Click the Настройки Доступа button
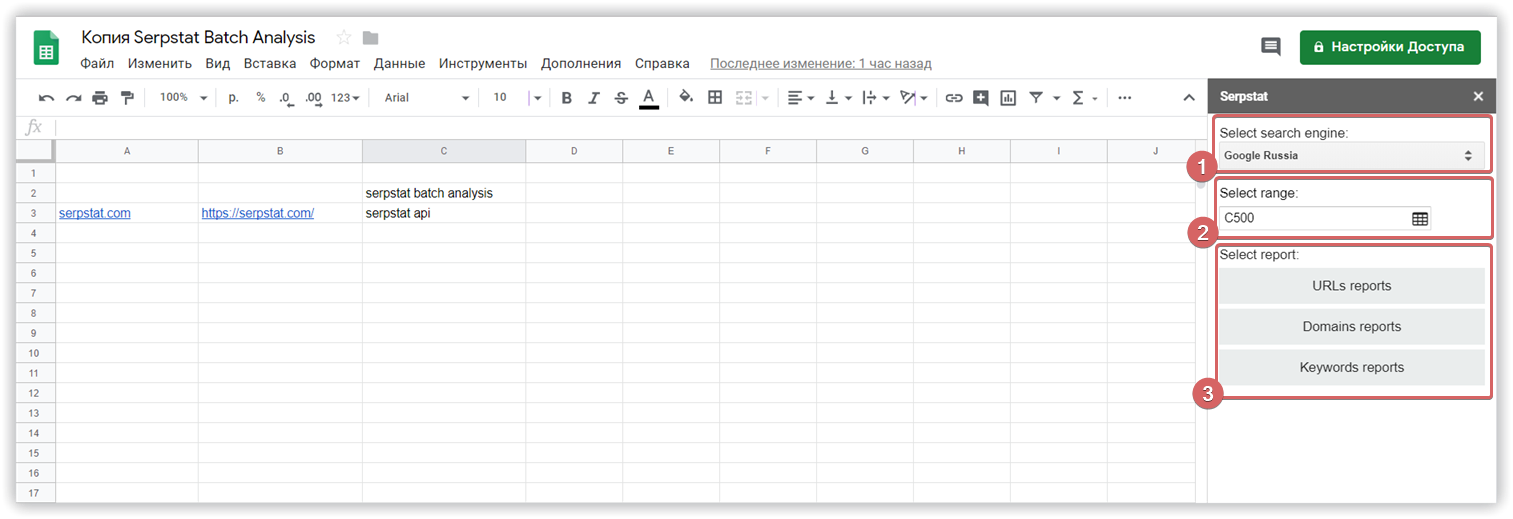Image resolution: width=1513 pixels, height=519 pixels. point(1390,47)
